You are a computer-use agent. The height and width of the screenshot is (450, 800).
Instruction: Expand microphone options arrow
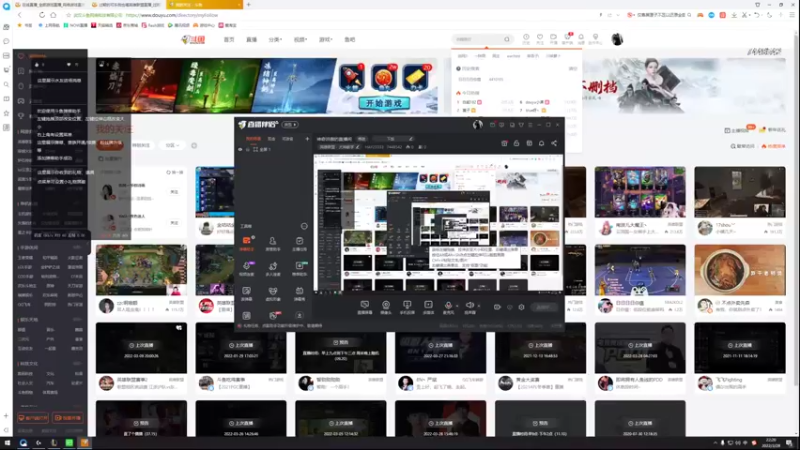click(x=457, y=306)
